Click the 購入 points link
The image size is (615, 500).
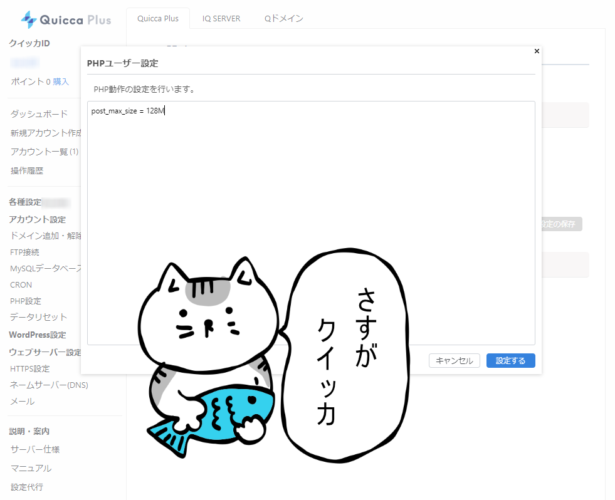click(x=61, y=82)
